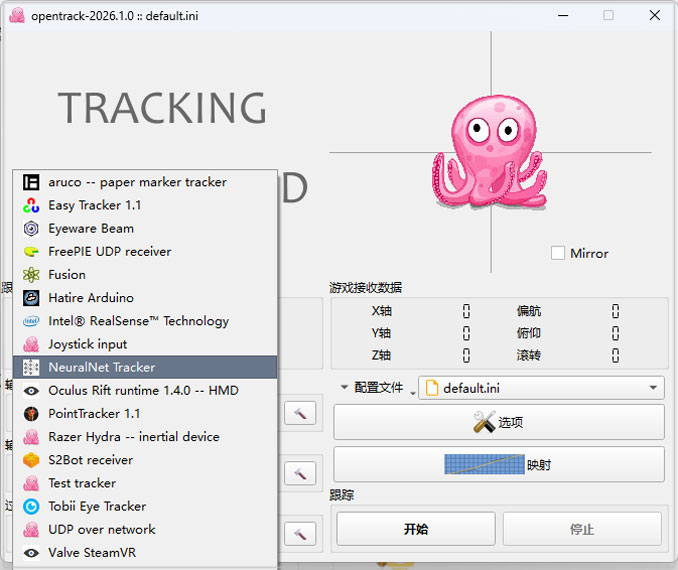Screen dimensions: 678x570
Task: Click the UDP over network label
Action: (x=102, y=529)
